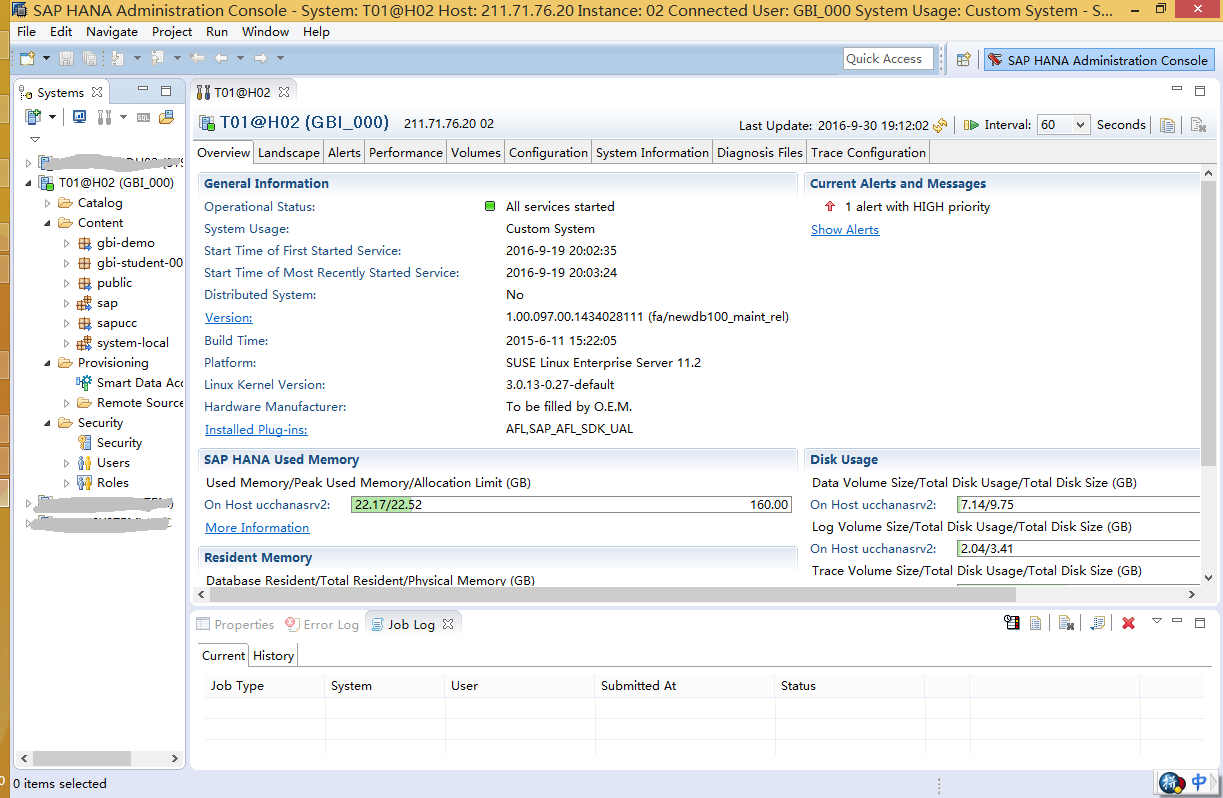Open the Interval combo box
The width and height of the screenshot is (1223, 798).
[1063, 125]
